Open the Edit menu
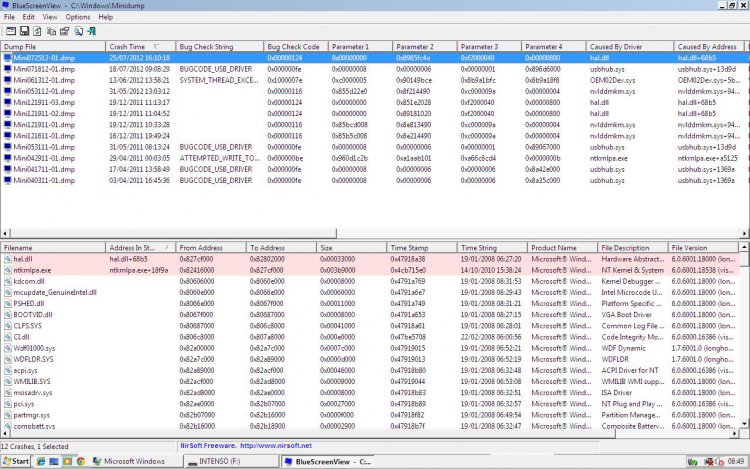750x469 pixels. 28,17
